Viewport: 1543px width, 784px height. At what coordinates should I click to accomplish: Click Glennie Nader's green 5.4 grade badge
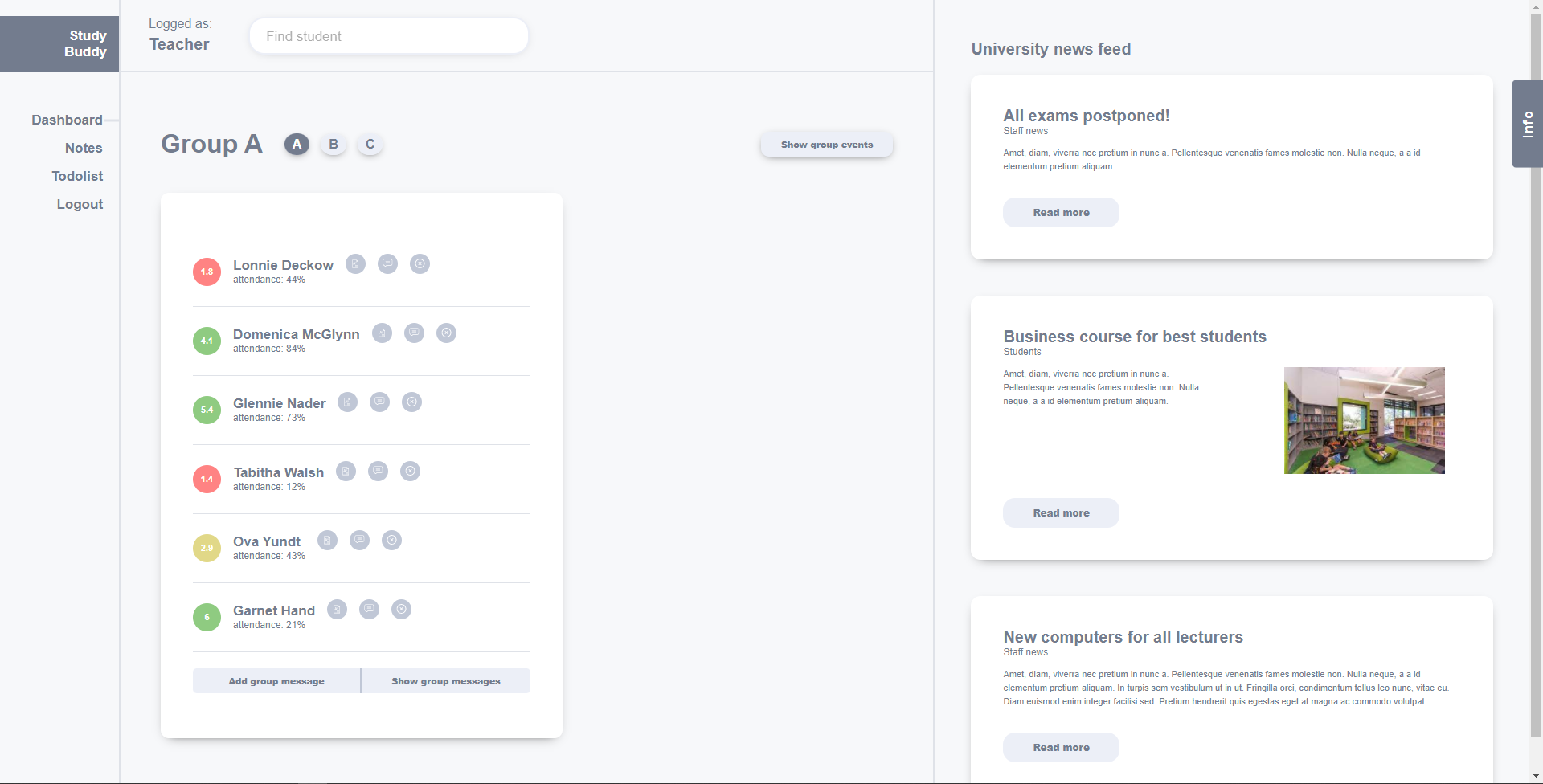207,410
